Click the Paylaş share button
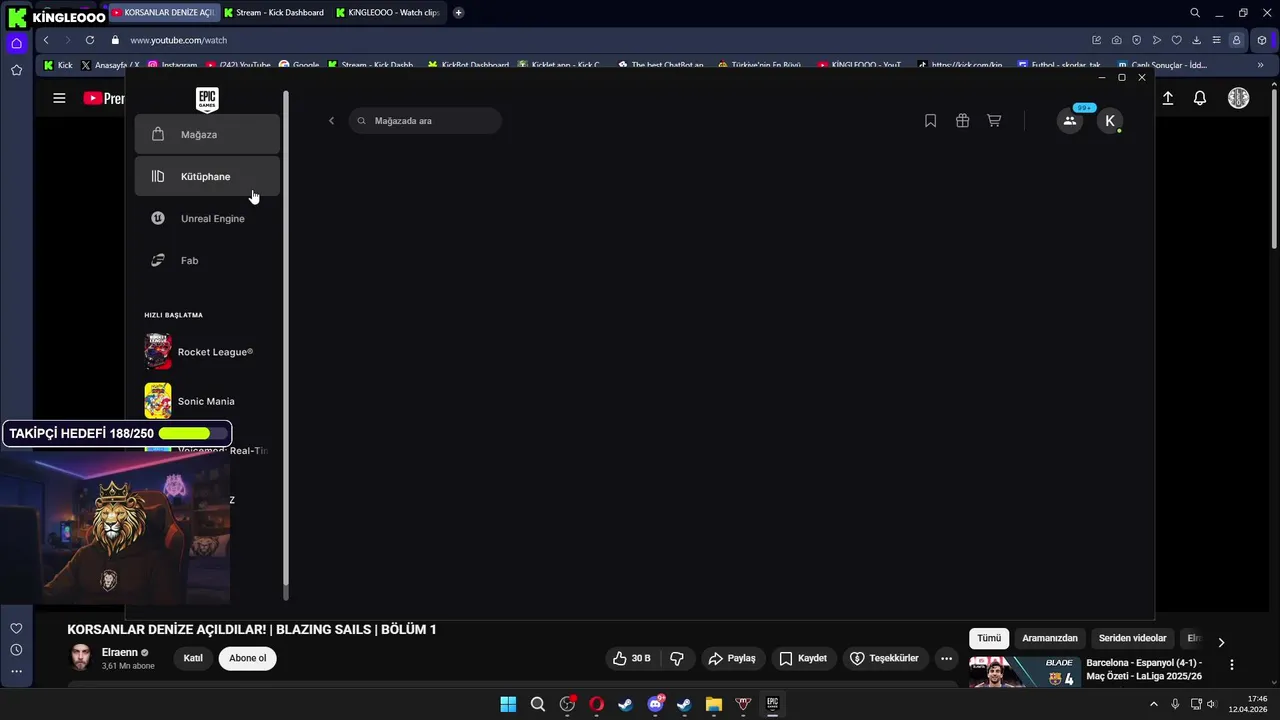The height and width of the screenshot is (720, 1280). point(732,658)
